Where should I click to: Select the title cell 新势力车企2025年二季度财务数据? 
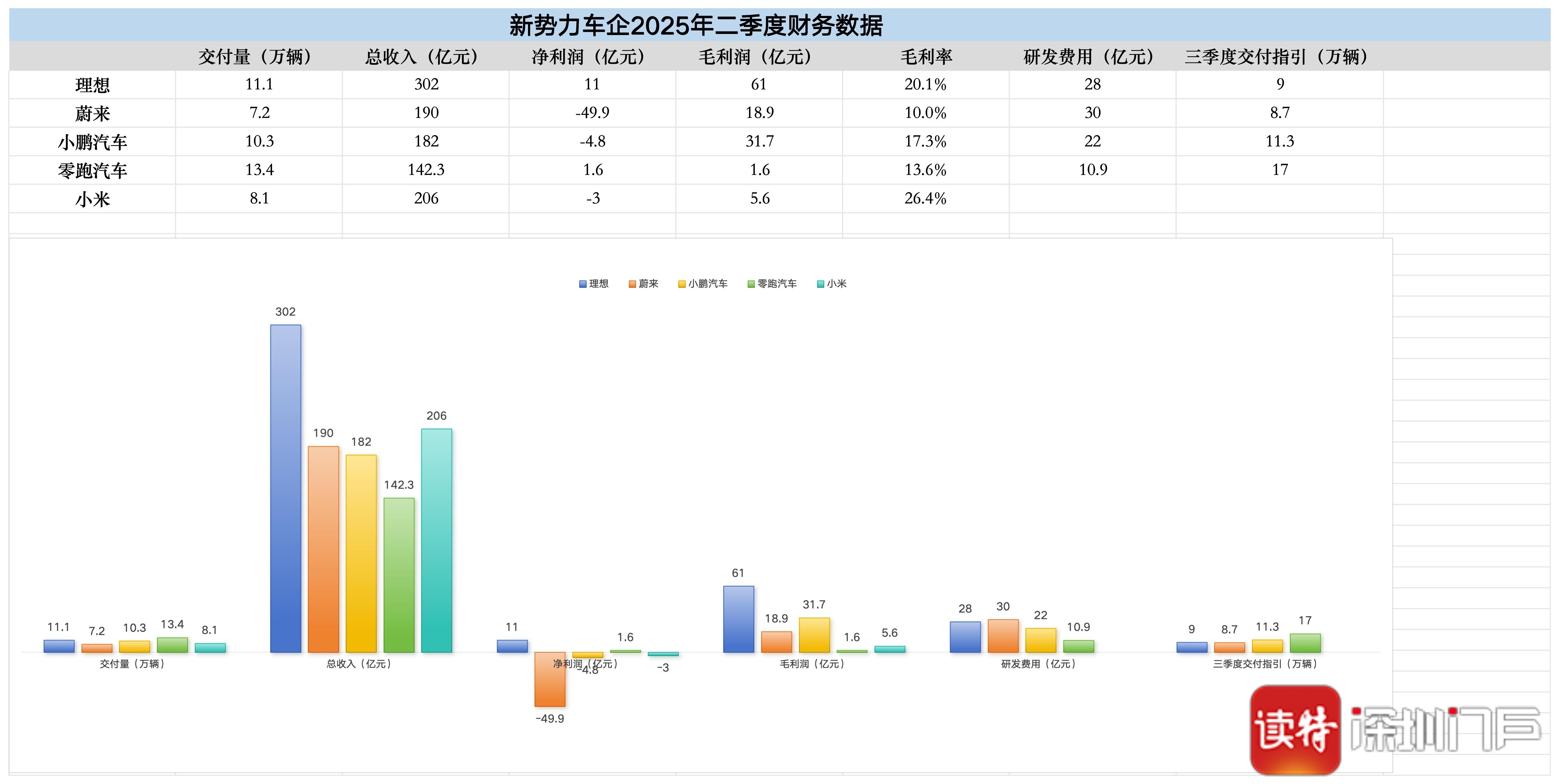click(x=696, y=25)
